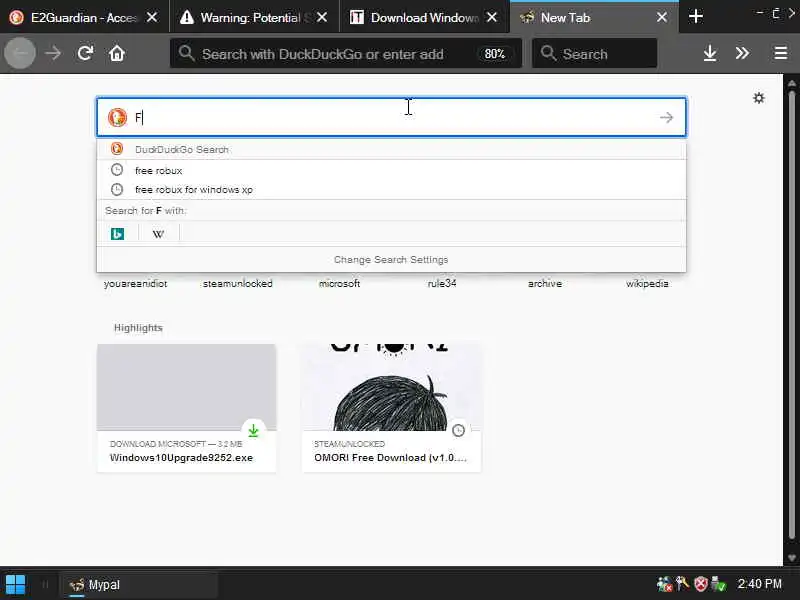Open the rule34 top site
The height and width of the screenshot is (600, 800).
click(442, 284)
